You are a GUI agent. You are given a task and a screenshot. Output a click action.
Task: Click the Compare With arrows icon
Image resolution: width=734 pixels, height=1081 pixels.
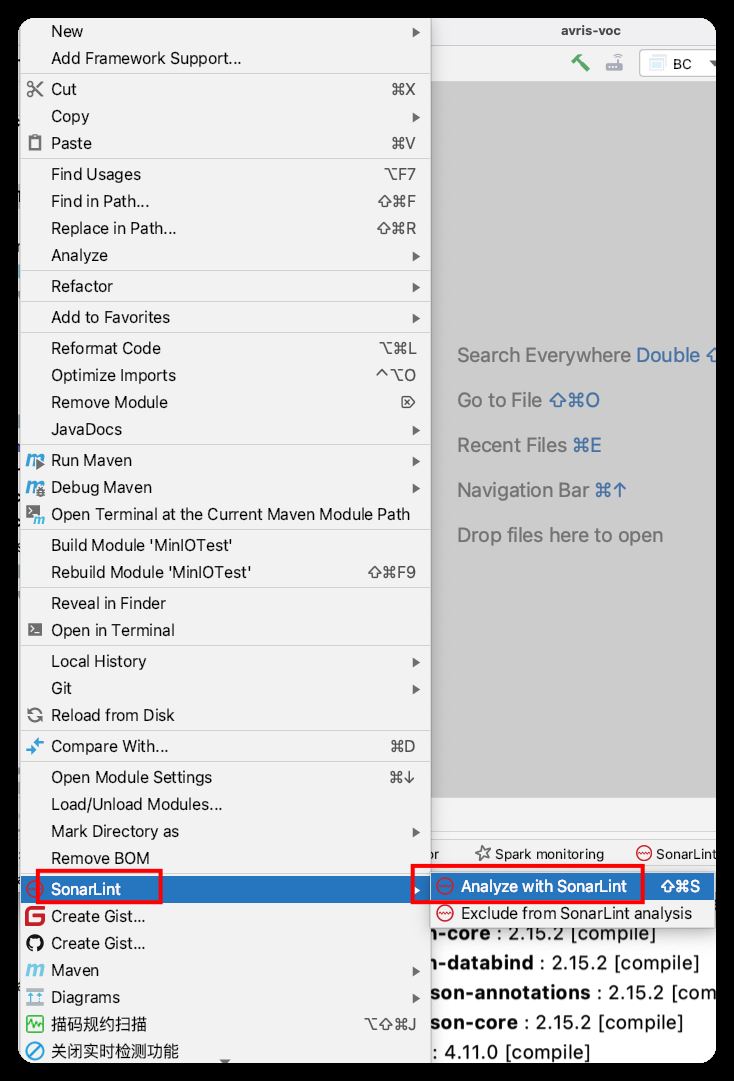36,747
